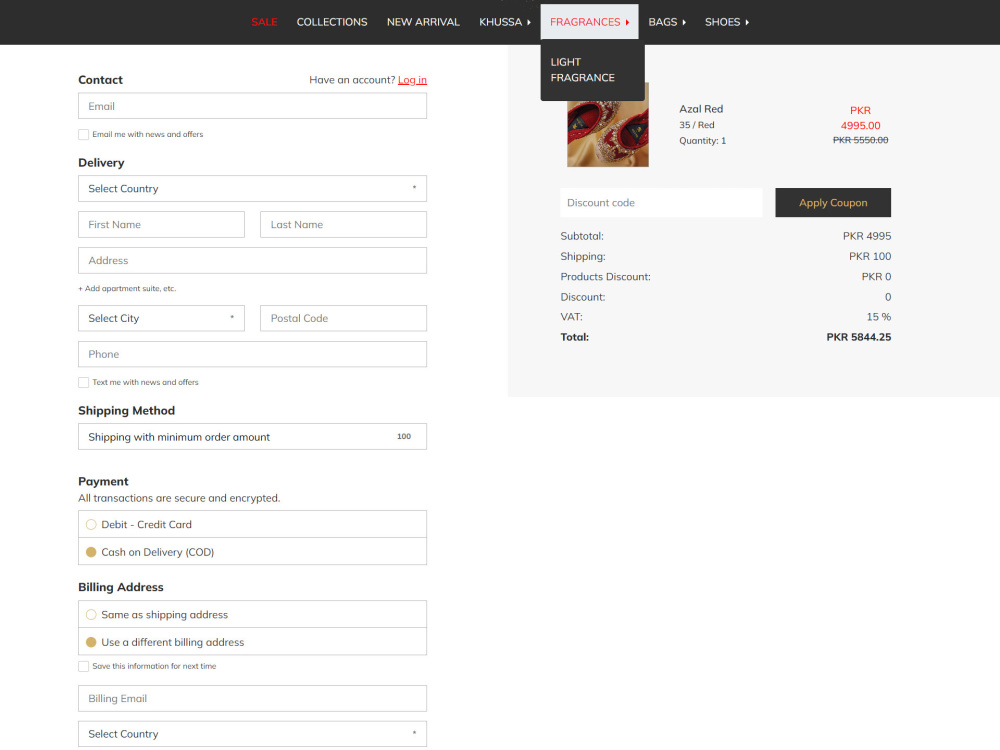This screenshot has height=750, width=1000.
Task: Click the Log in link
Action: point(412,80)
